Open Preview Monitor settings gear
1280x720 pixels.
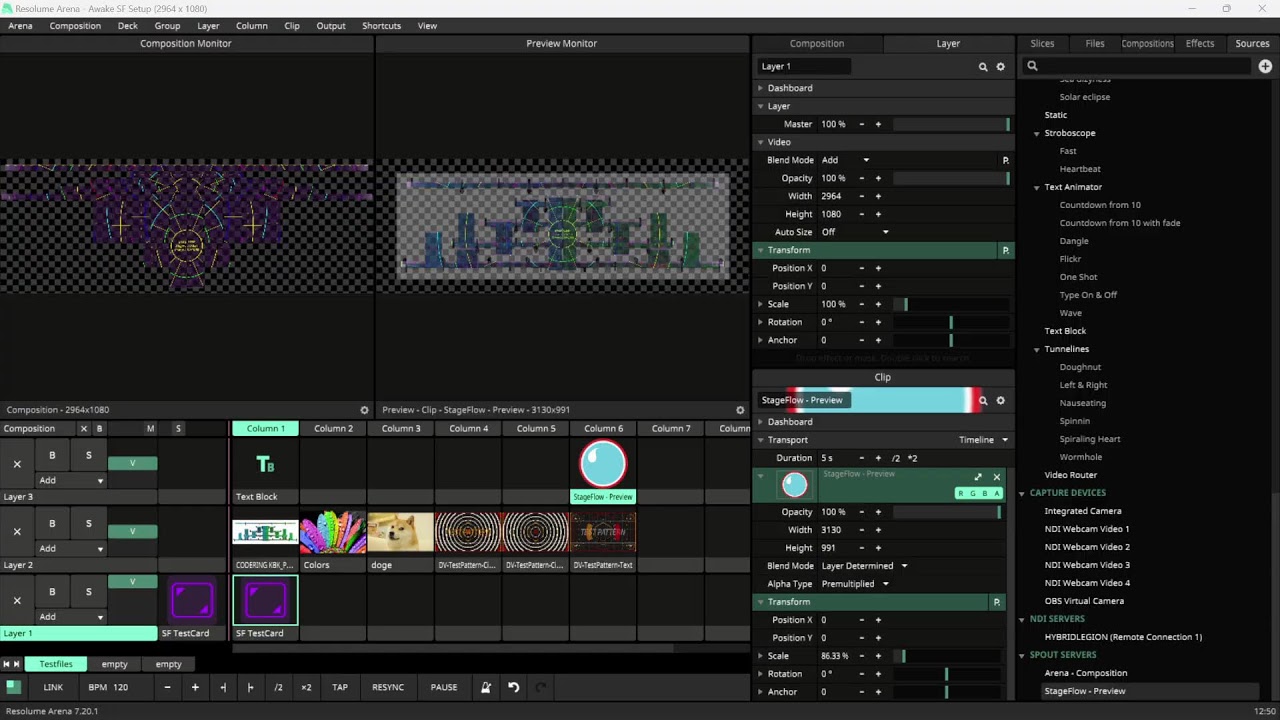coord(740,410)
